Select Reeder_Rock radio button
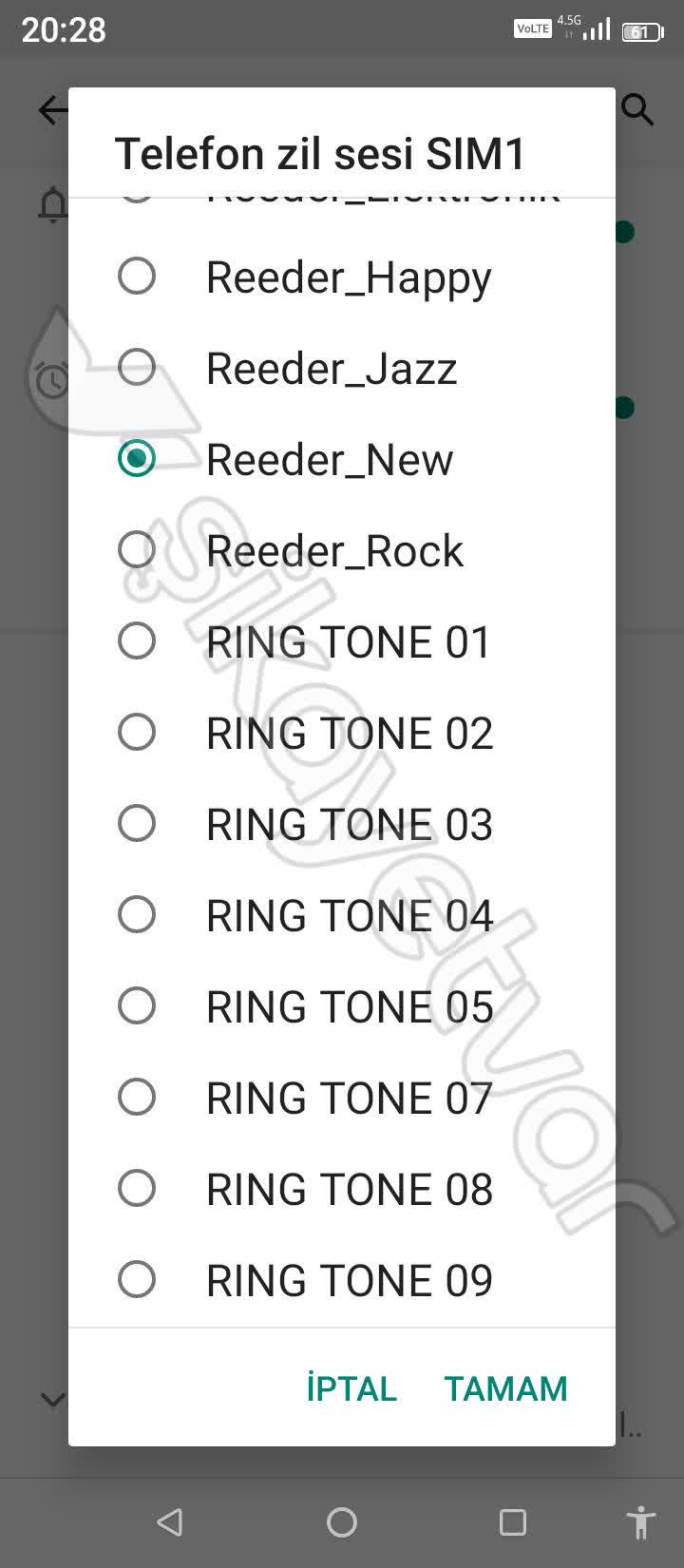This screenshot has height=1568, width=684. [137, 550]
